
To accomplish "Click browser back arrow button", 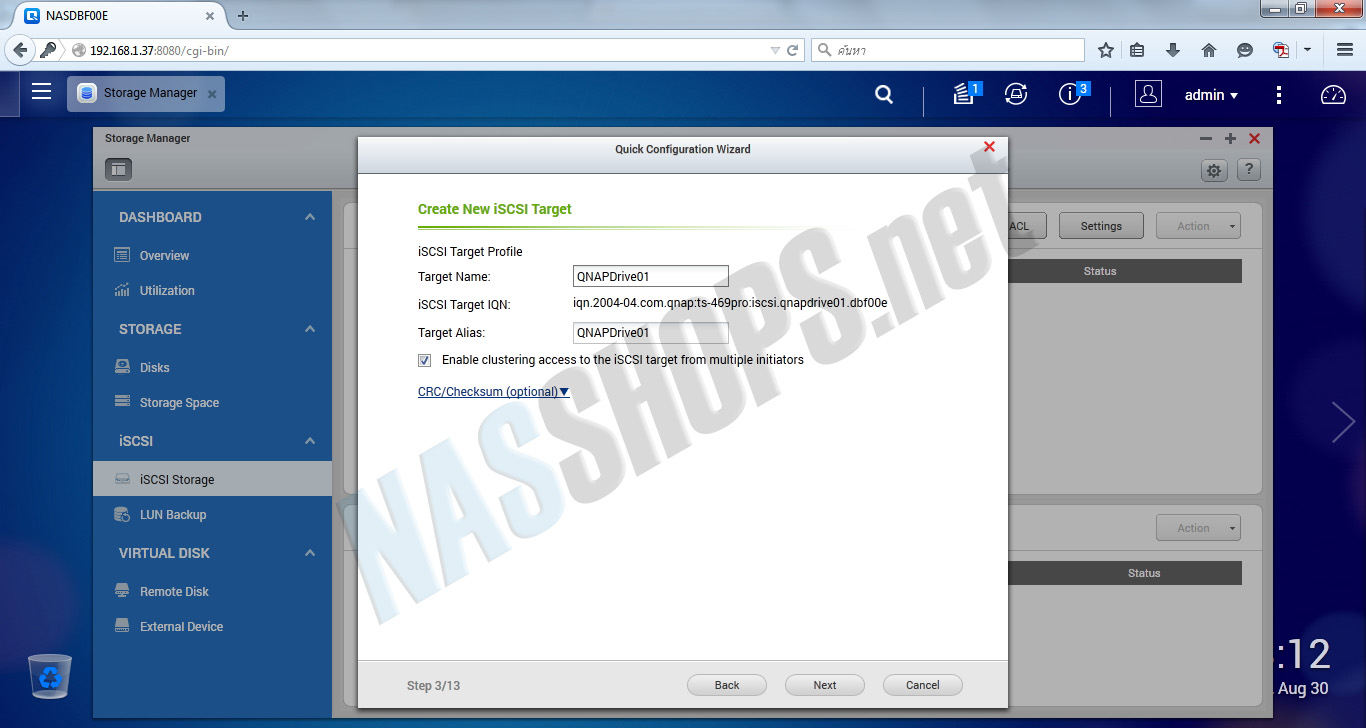I will click(x=21, y=50).
